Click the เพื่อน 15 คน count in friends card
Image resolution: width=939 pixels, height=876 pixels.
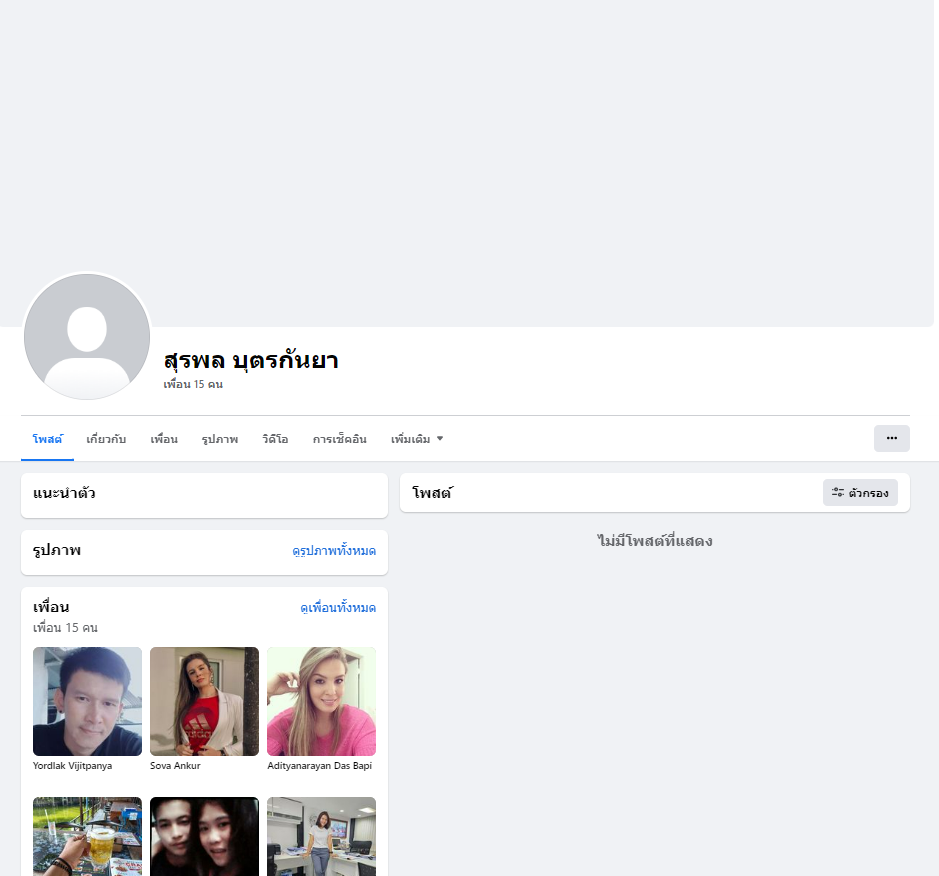click(65, 628)
